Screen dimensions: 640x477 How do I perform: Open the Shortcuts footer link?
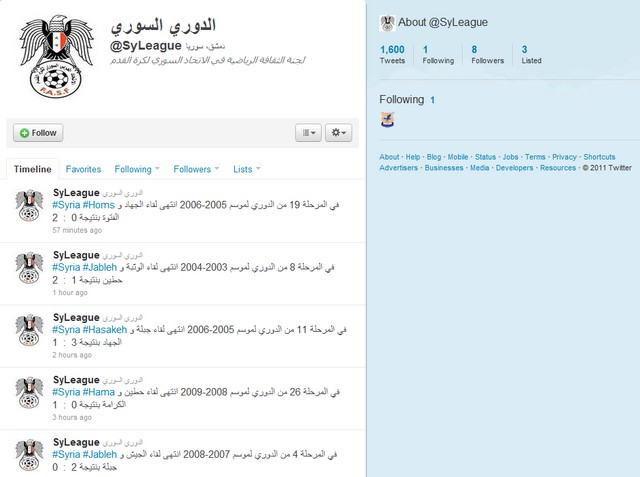599,157
